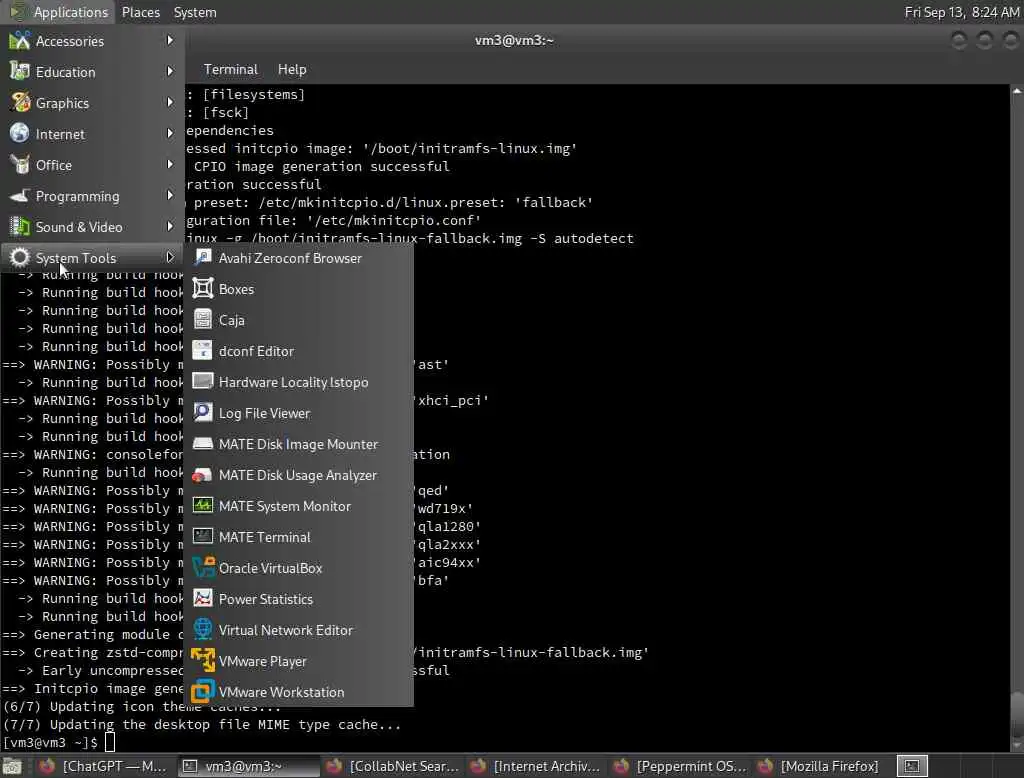Expand the Sound & Video submenu arrow
This screenshot has height=778, width=1024.
170,227
